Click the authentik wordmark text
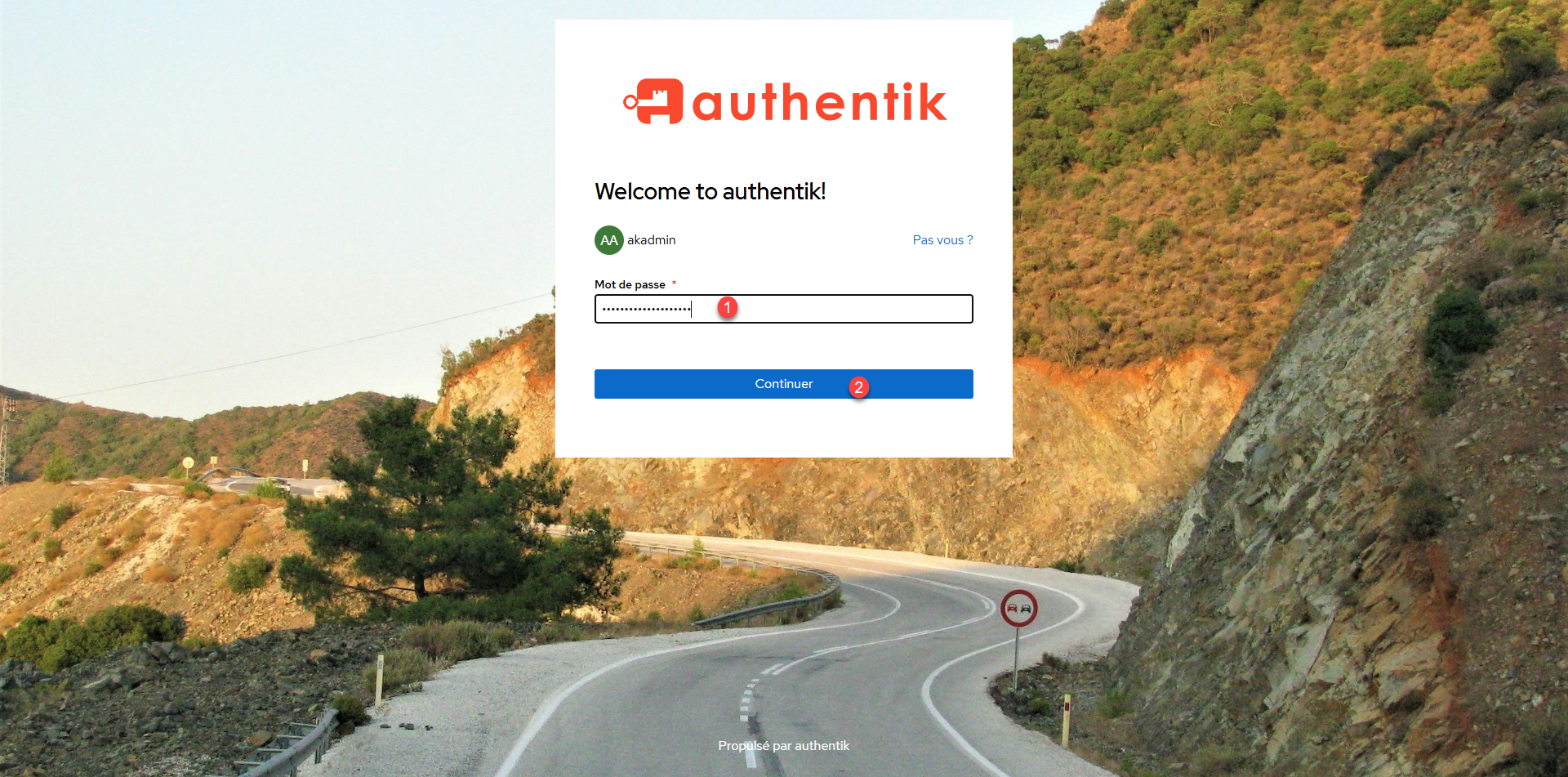This screenshot has height=777, width=1568. pos(820,102)
